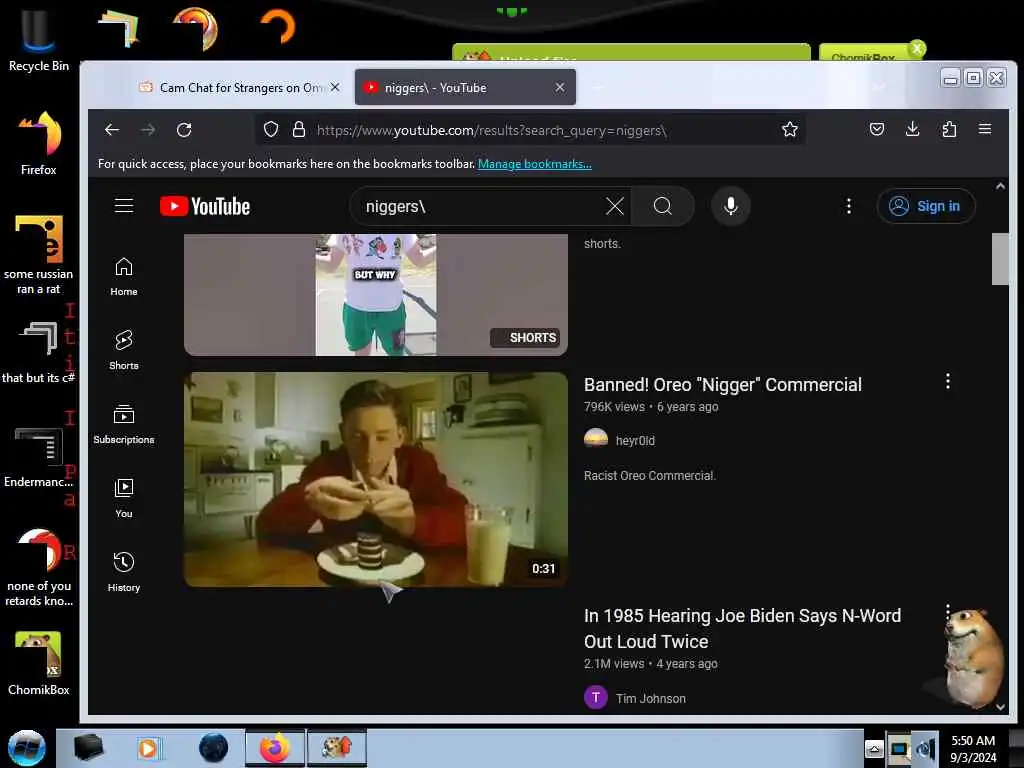Image resolution: width=1024 pixels, height=768 pixels.
Task: Open the taskbar clock showing 5:50 AM
Action: coord(973,748)
